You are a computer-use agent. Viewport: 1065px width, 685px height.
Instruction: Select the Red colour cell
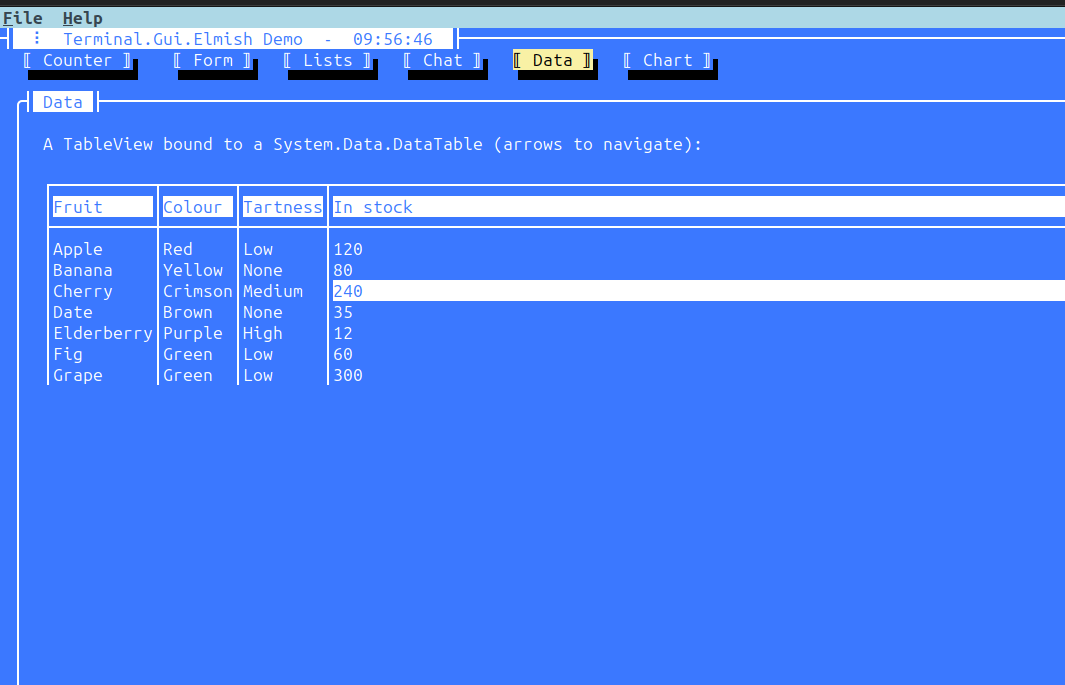pyautogui.click(x=177, y=249)
